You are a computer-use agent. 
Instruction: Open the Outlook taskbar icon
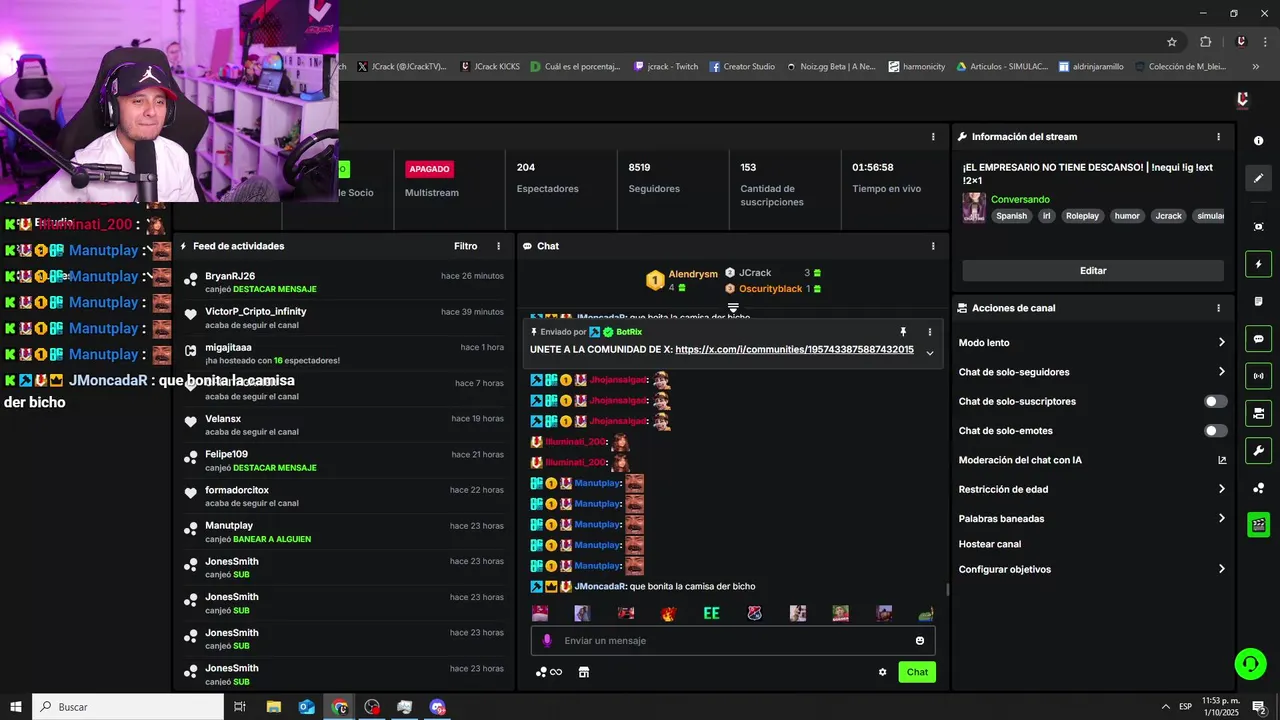click(307, 707)
